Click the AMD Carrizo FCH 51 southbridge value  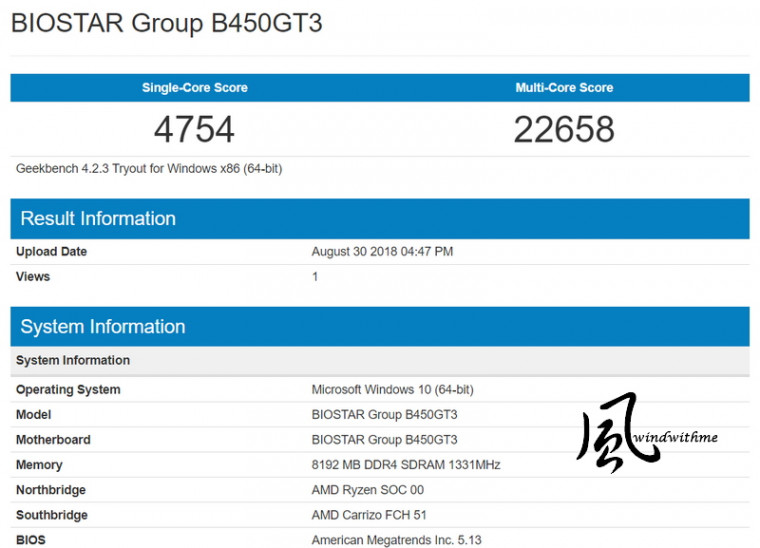[371, 515]
